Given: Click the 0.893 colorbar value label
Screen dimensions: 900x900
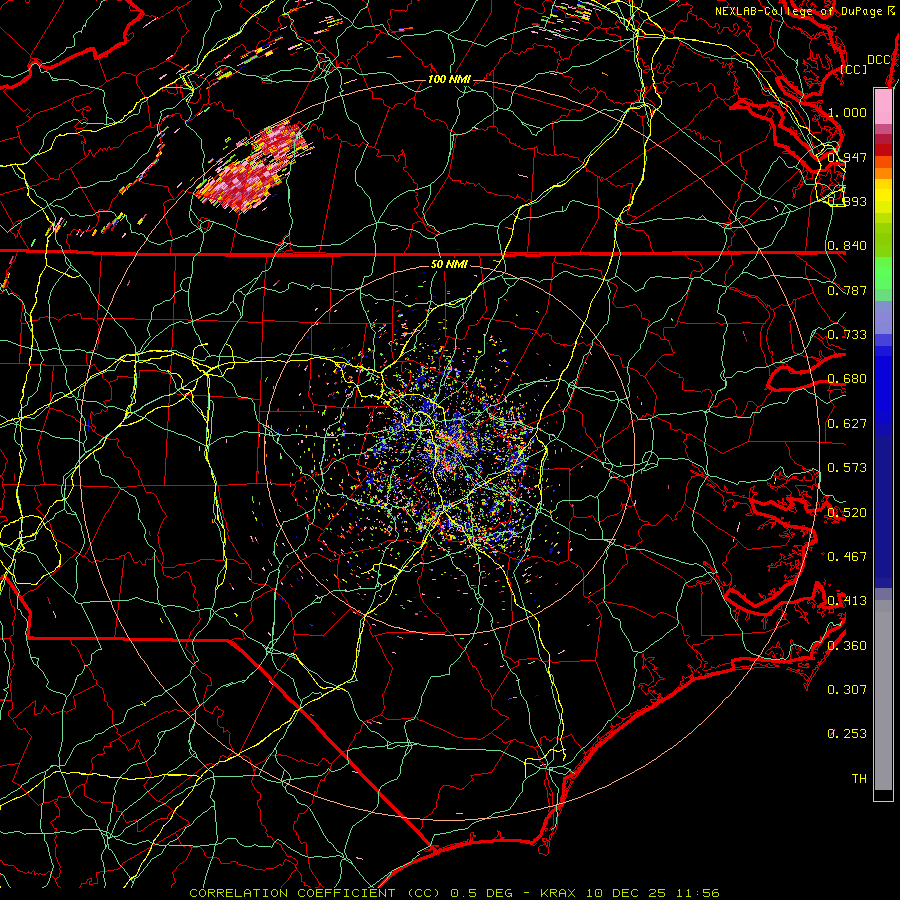Looking at the screenshot, I should (x=847, y=201).
